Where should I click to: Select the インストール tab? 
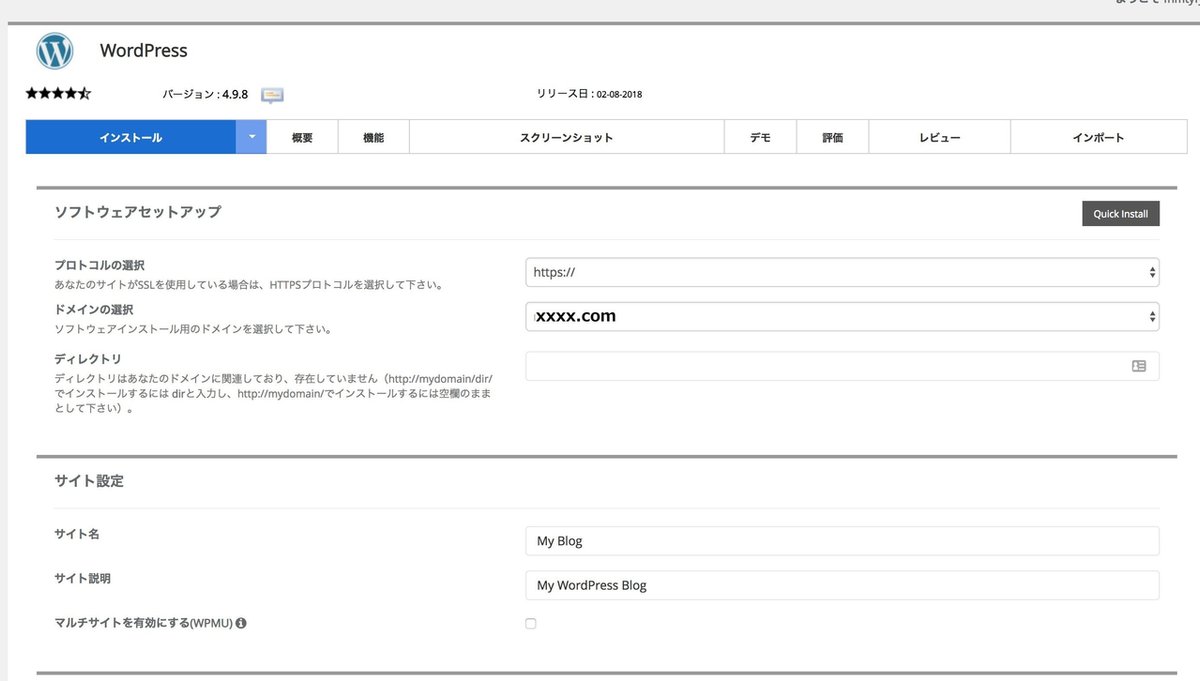[x=131, y=137]
